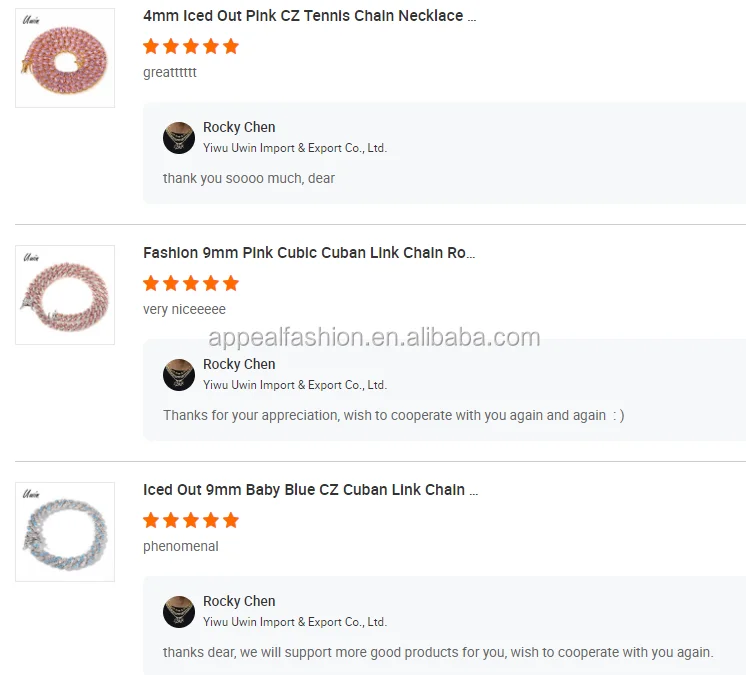Open the baby blue Cuban chain thumbnail
The width and height of the screenshot is (746, 675).
coord(65,532)
